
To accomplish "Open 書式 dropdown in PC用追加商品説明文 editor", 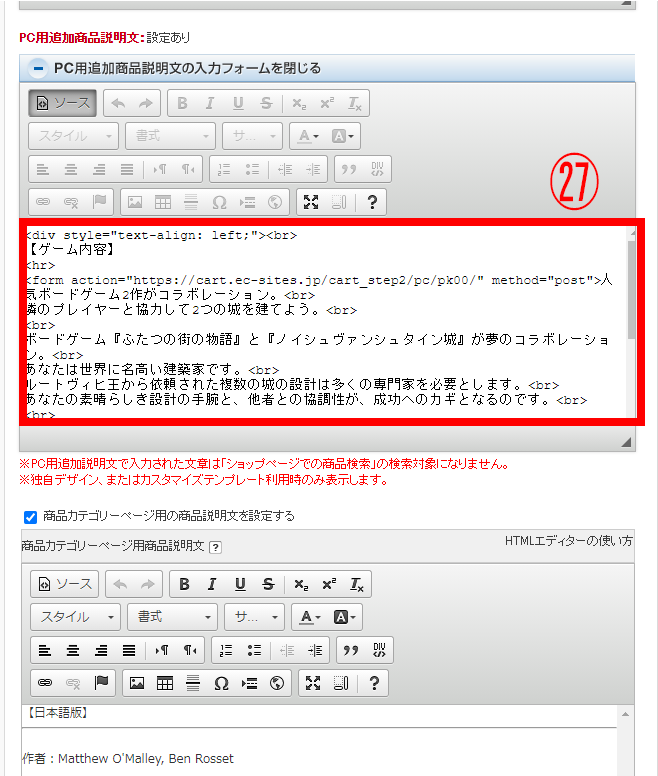I will (x=170, y=136).
